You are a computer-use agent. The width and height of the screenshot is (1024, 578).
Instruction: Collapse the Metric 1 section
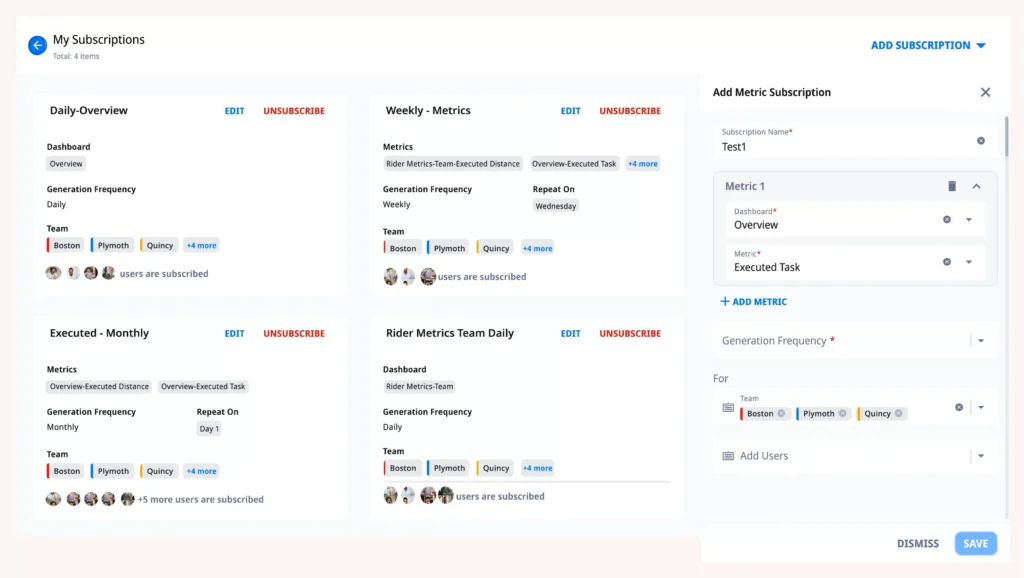(x=977, y=186)
